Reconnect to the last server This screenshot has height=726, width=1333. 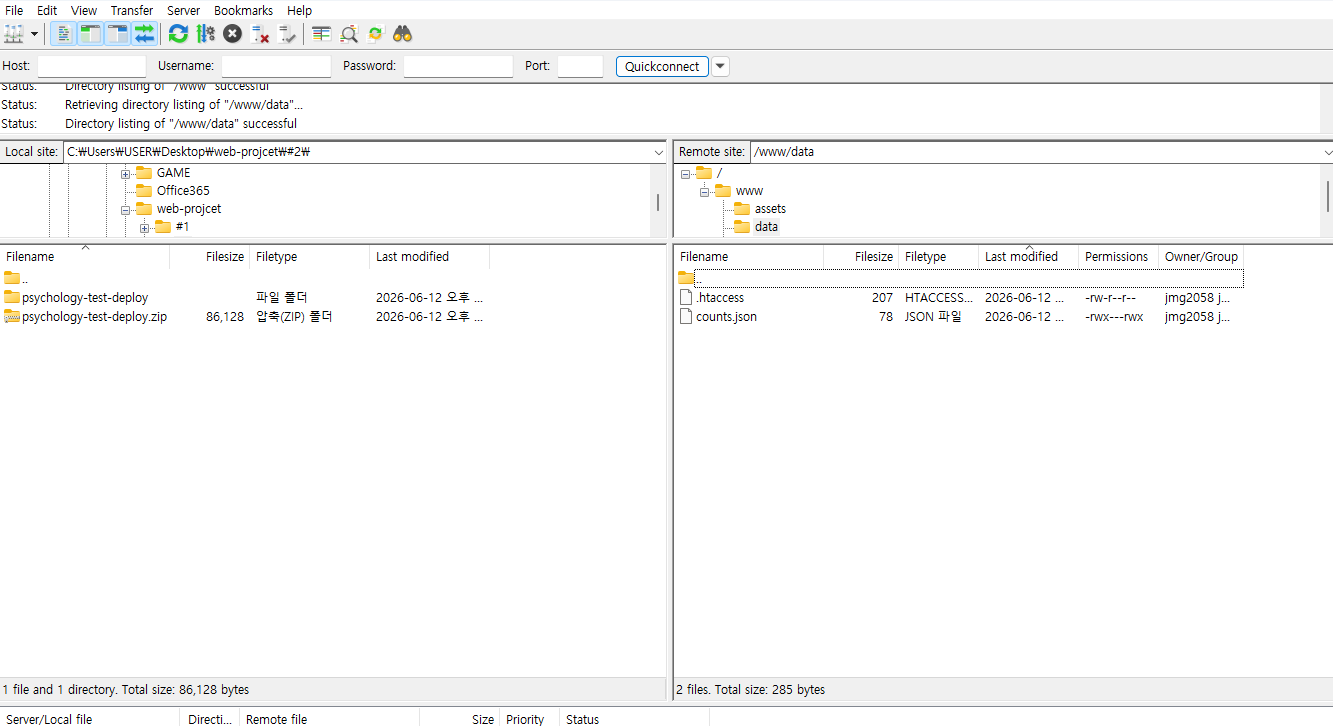coord(288,34)
